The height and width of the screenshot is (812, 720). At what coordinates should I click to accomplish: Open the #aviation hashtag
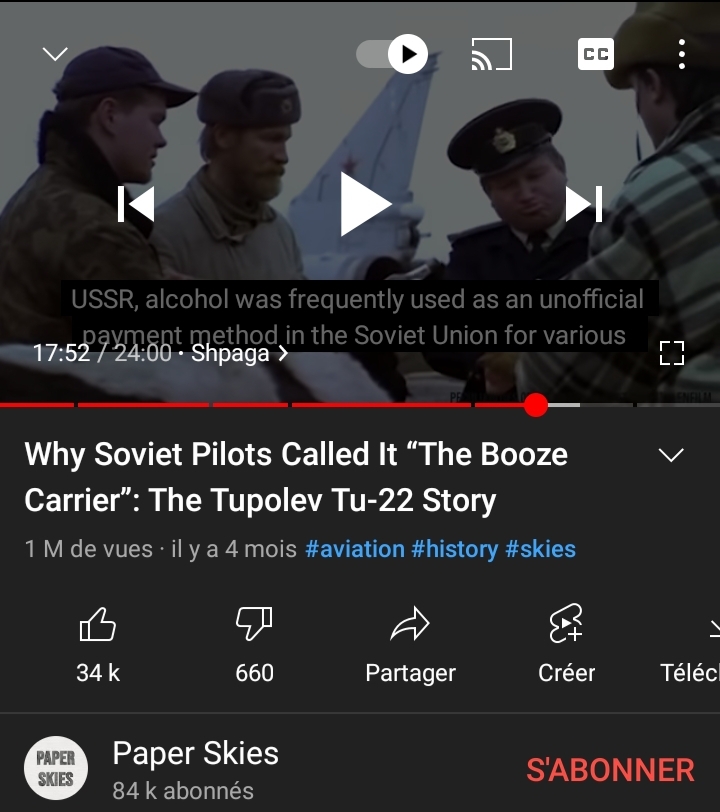pyautogui.click(x=355, y=549)
